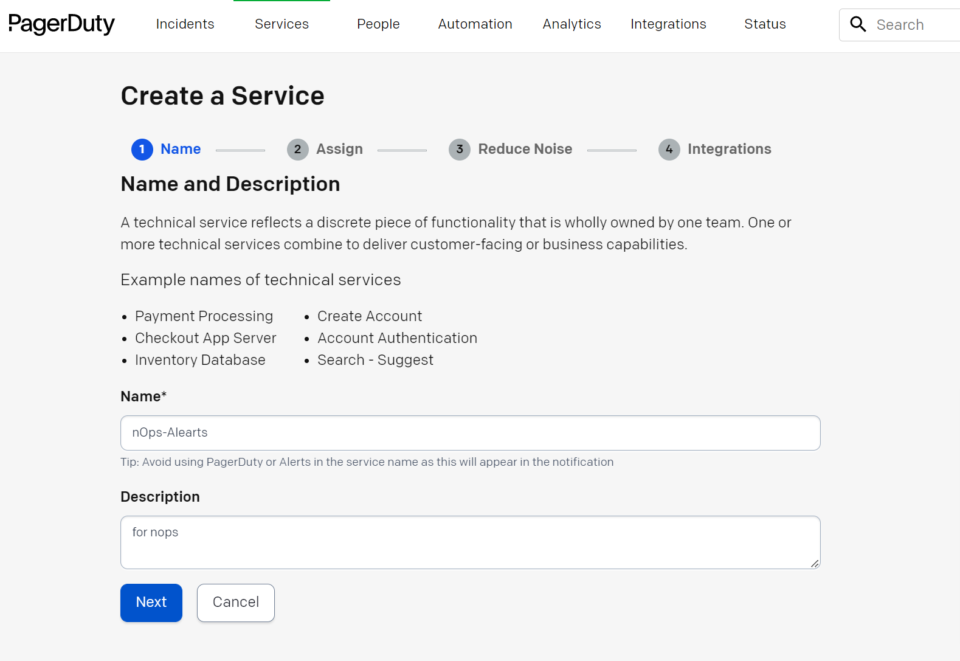
Task: Click the search magnifier icon
Action: pyautogui.click(x=858, y=23)
